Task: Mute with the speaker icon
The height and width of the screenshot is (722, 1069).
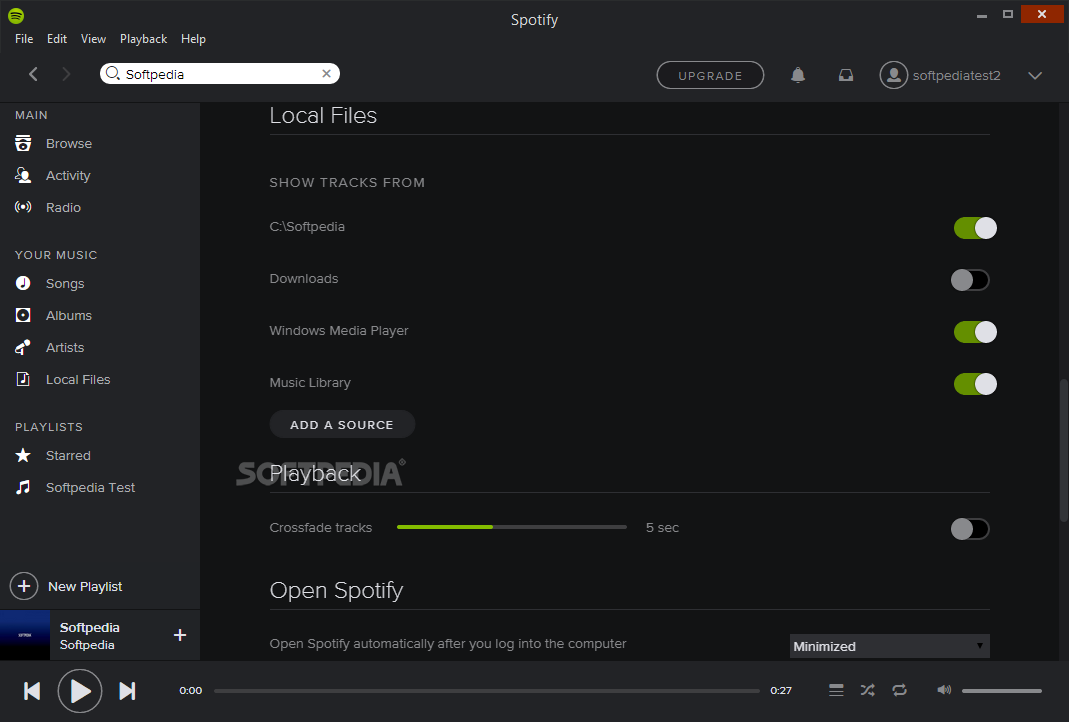Action: click(944, 690)
